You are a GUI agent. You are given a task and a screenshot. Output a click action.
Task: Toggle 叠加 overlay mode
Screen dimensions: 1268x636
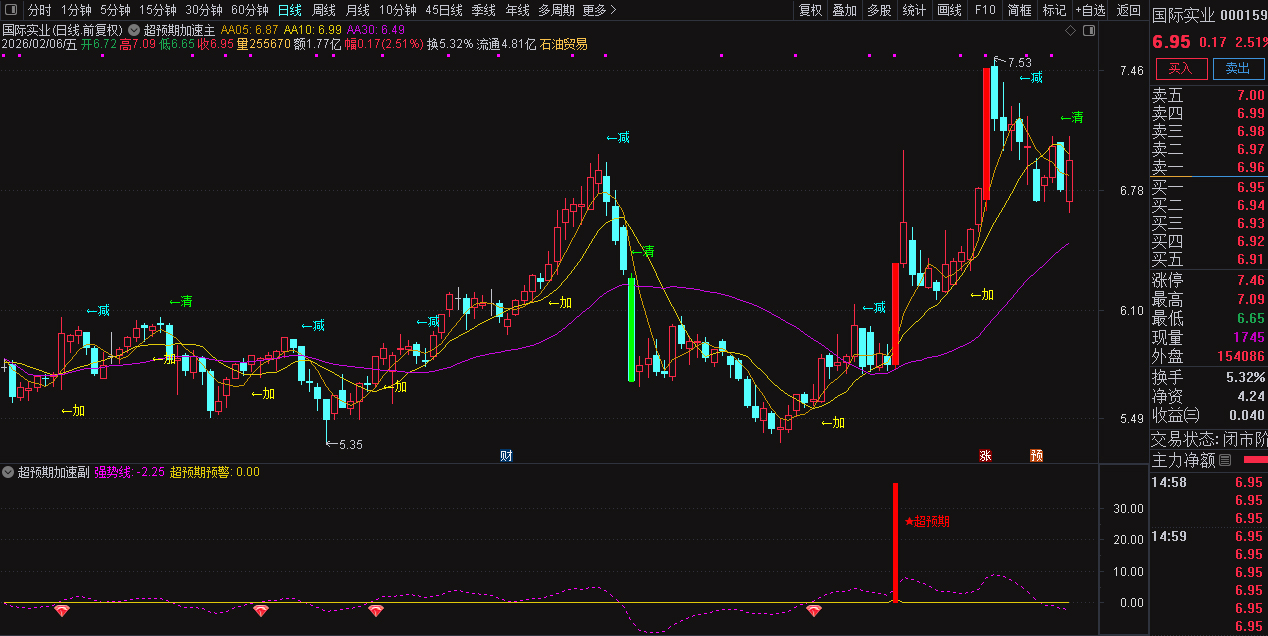pos(845,10)
